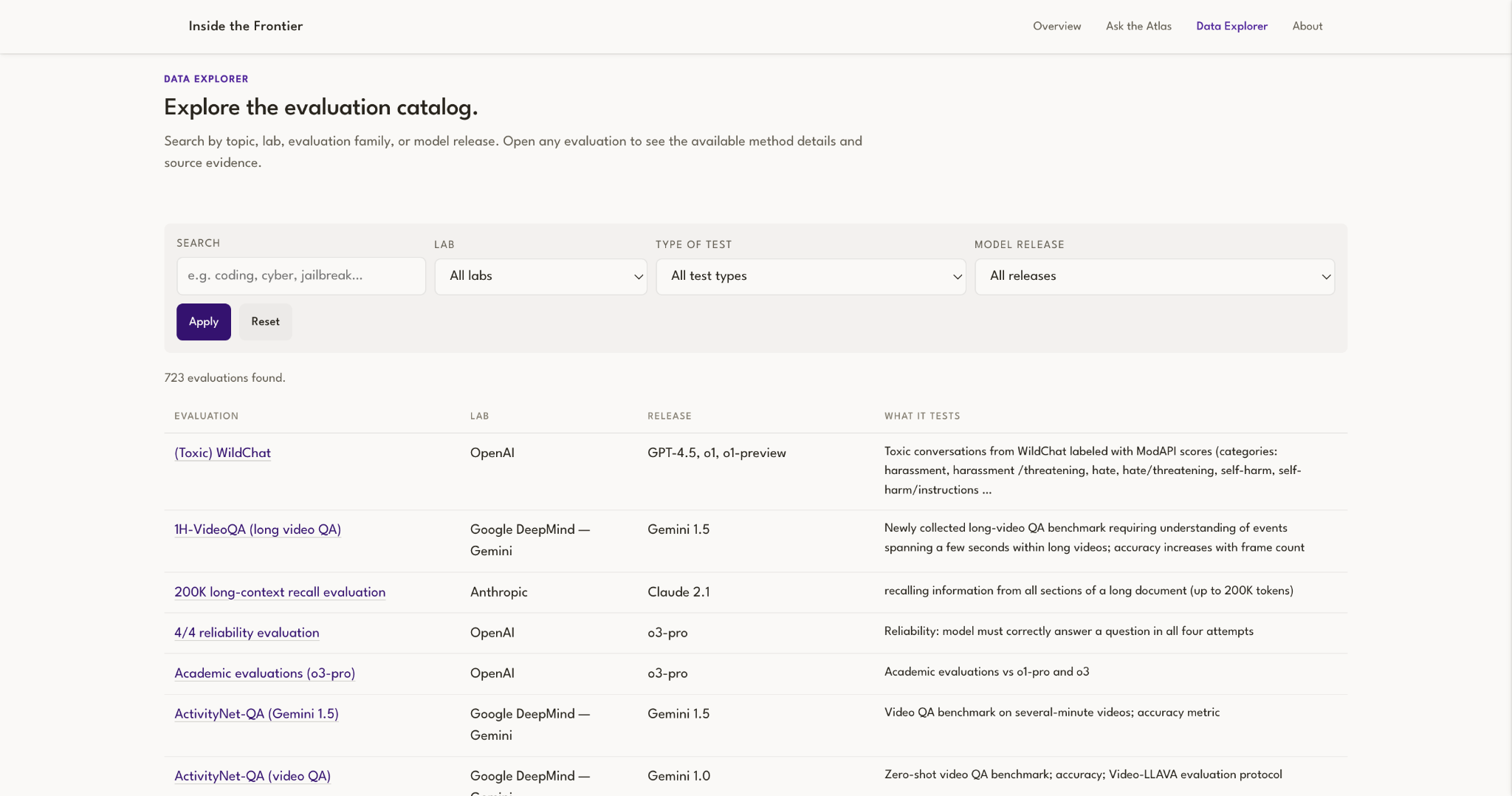Click OpenAI lab cell in WildChat row
Image resolution: width=1512 pixels, height=796 pixels.
492,453
